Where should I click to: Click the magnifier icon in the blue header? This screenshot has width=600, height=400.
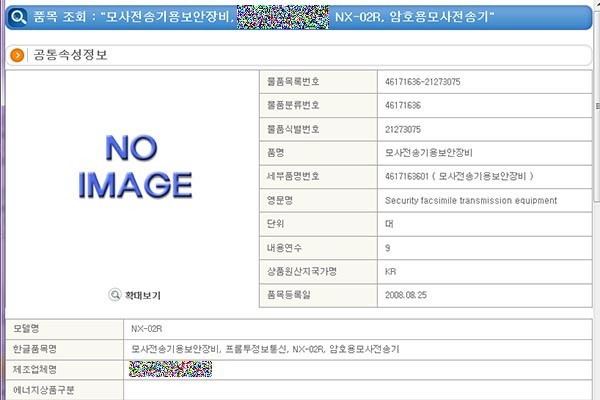18,17
